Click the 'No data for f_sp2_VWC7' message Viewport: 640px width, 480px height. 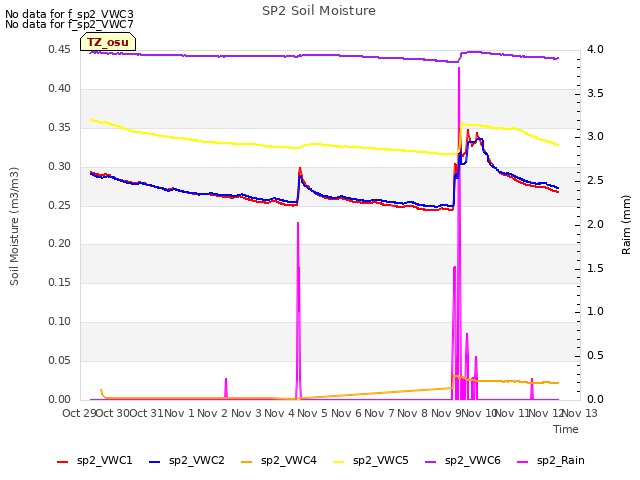tap(69, 24)
